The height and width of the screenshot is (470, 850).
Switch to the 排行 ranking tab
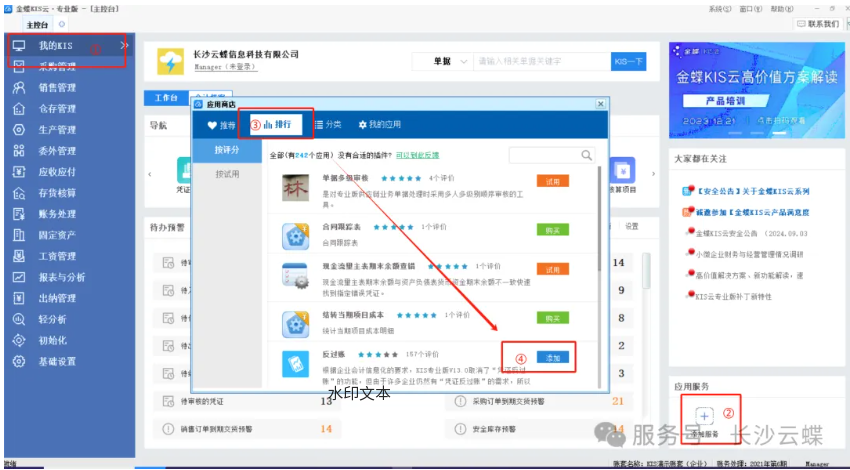278,124
